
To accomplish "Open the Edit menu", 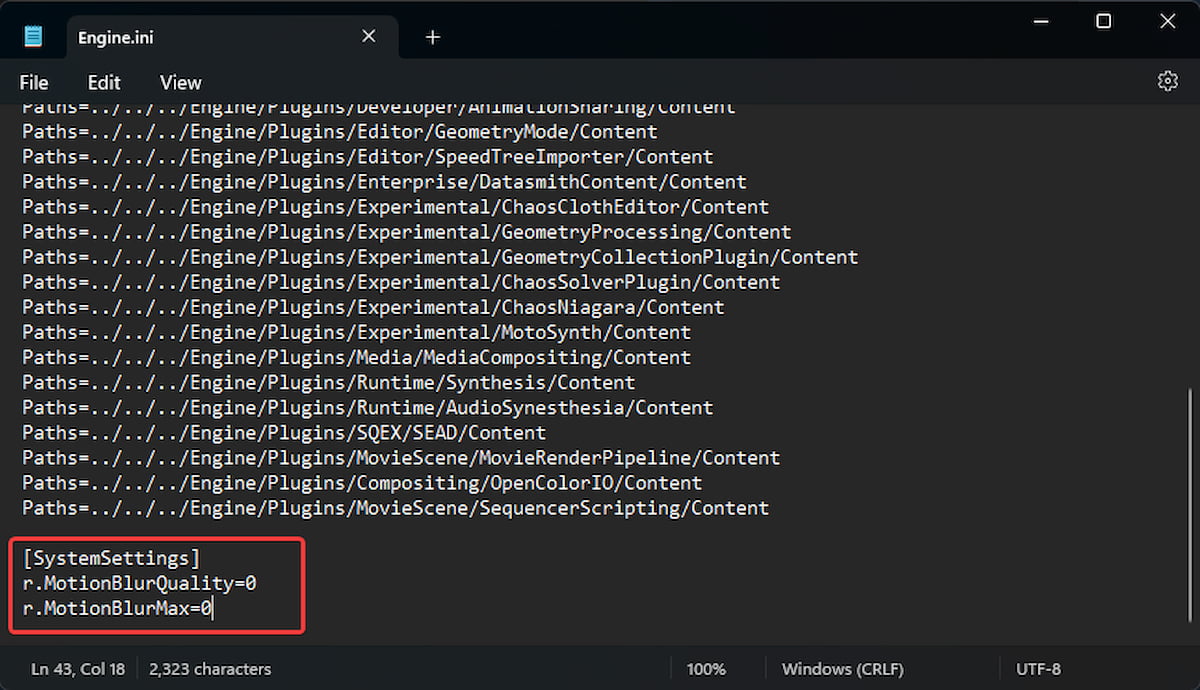I will [x=104, y=83].
